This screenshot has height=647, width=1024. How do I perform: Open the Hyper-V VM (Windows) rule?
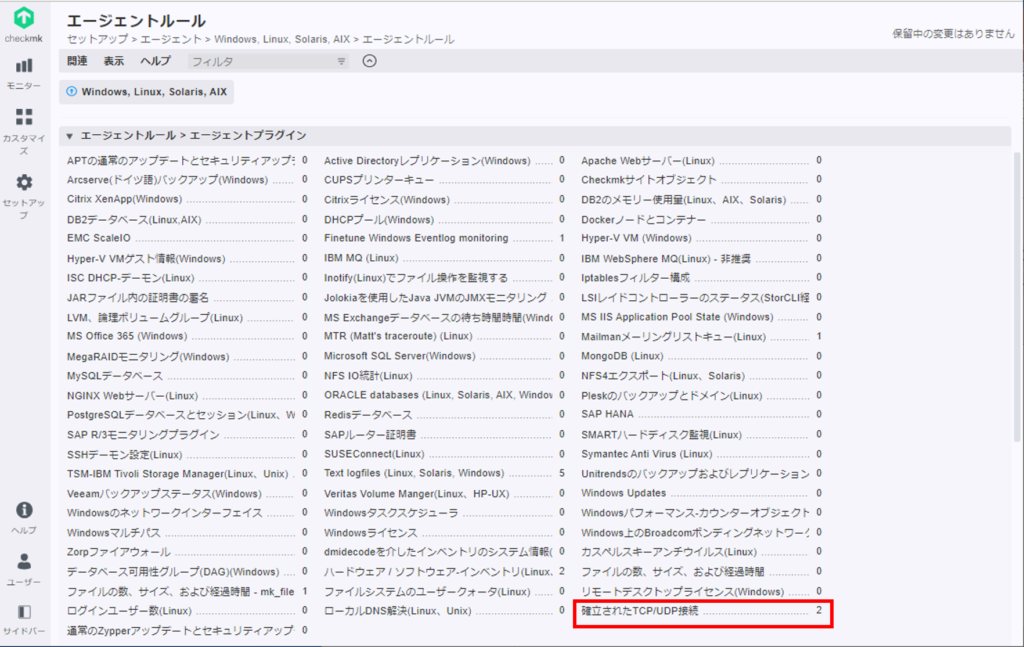636,238
